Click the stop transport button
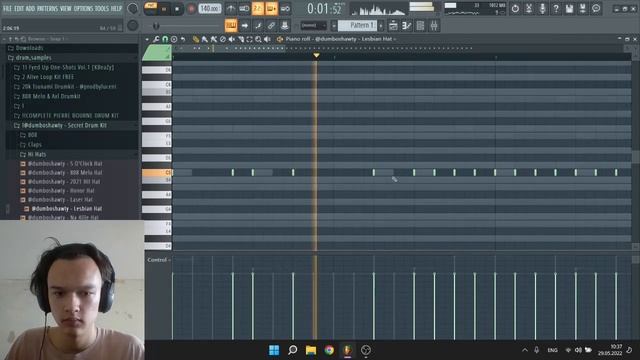This screenshot has width=640, height=360. click(177, 9)
